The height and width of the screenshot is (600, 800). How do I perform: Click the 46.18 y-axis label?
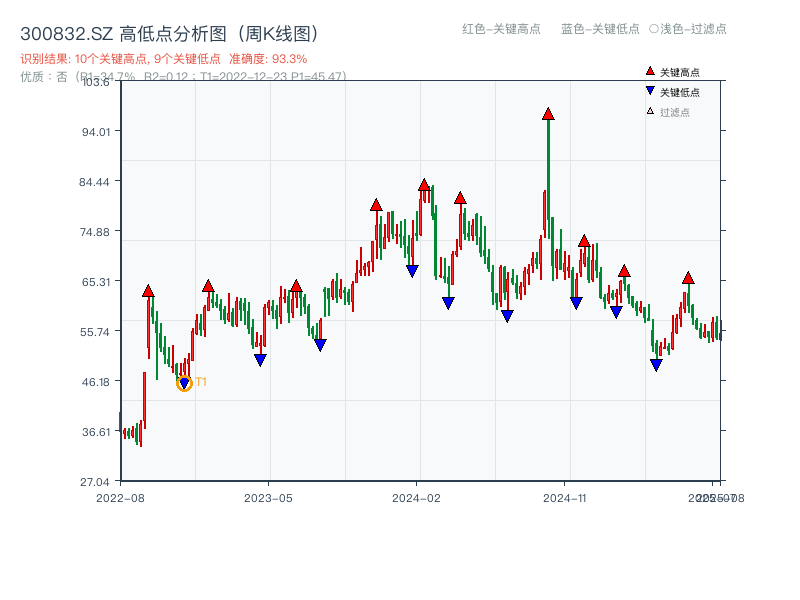[x=96, y=382]
